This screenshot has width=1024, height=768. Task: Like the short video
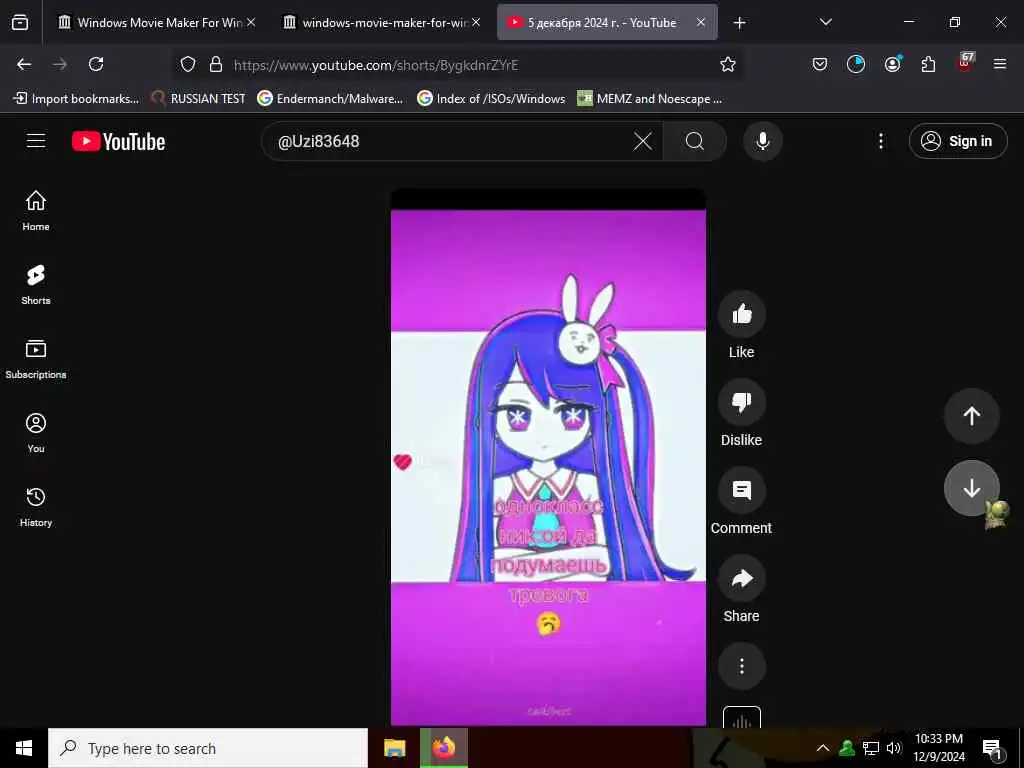[x=742, y=314]
